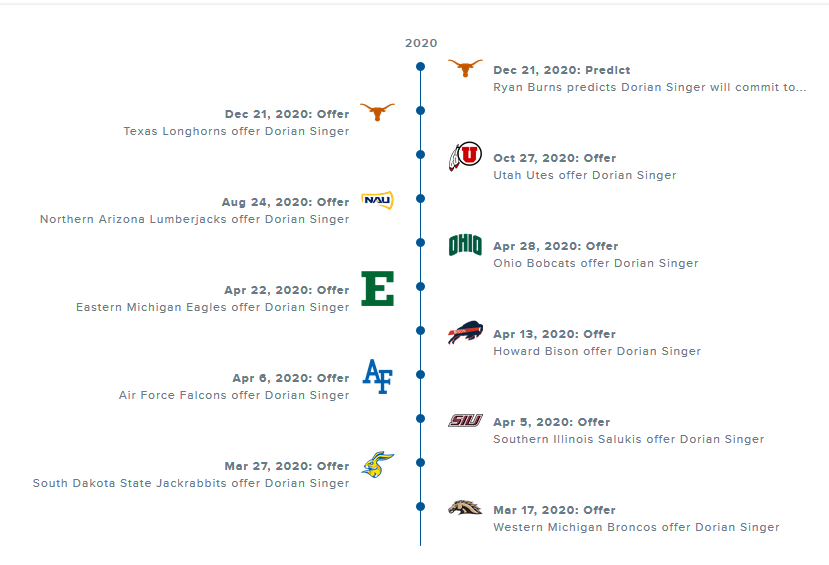Image resolution: width=829 pixels, height=565 pixels.
Task: Click the Western Michigan Broncos logo
Action: click(x=465, y=508)
